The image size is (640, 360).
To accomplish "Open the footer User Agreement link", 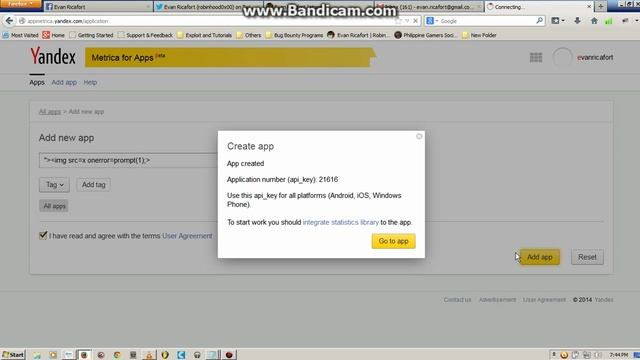I will 544,300.
